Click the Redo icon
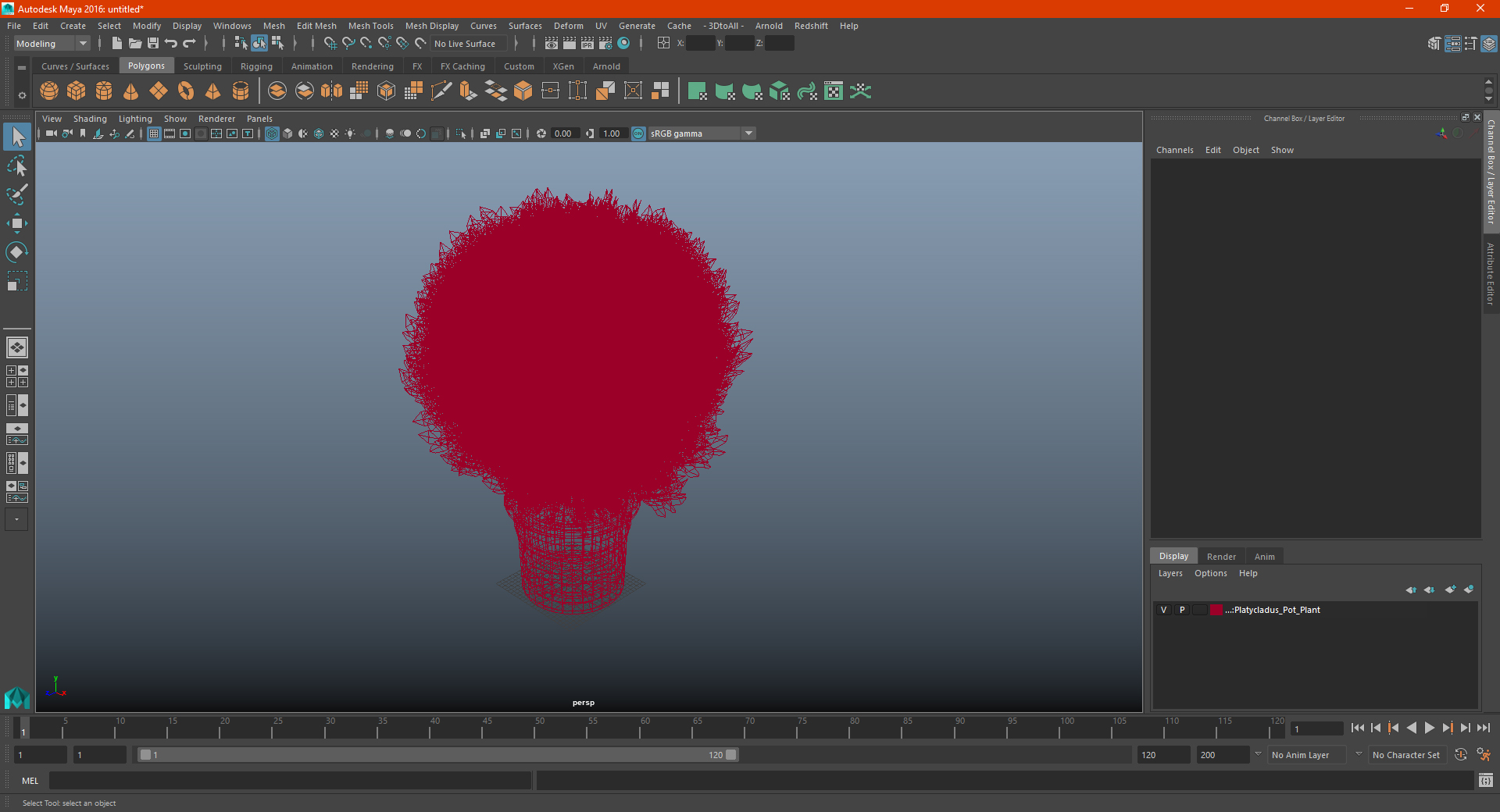This screenshot has width=1500, height=812. [x=189, y=44]
